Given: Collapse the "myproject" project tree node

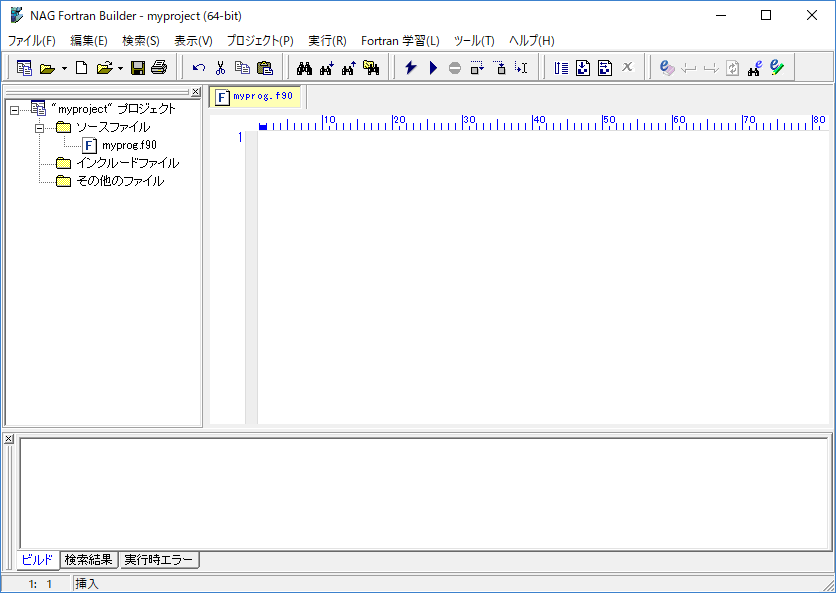Looking at the screenshot, I should coord(14,110).
